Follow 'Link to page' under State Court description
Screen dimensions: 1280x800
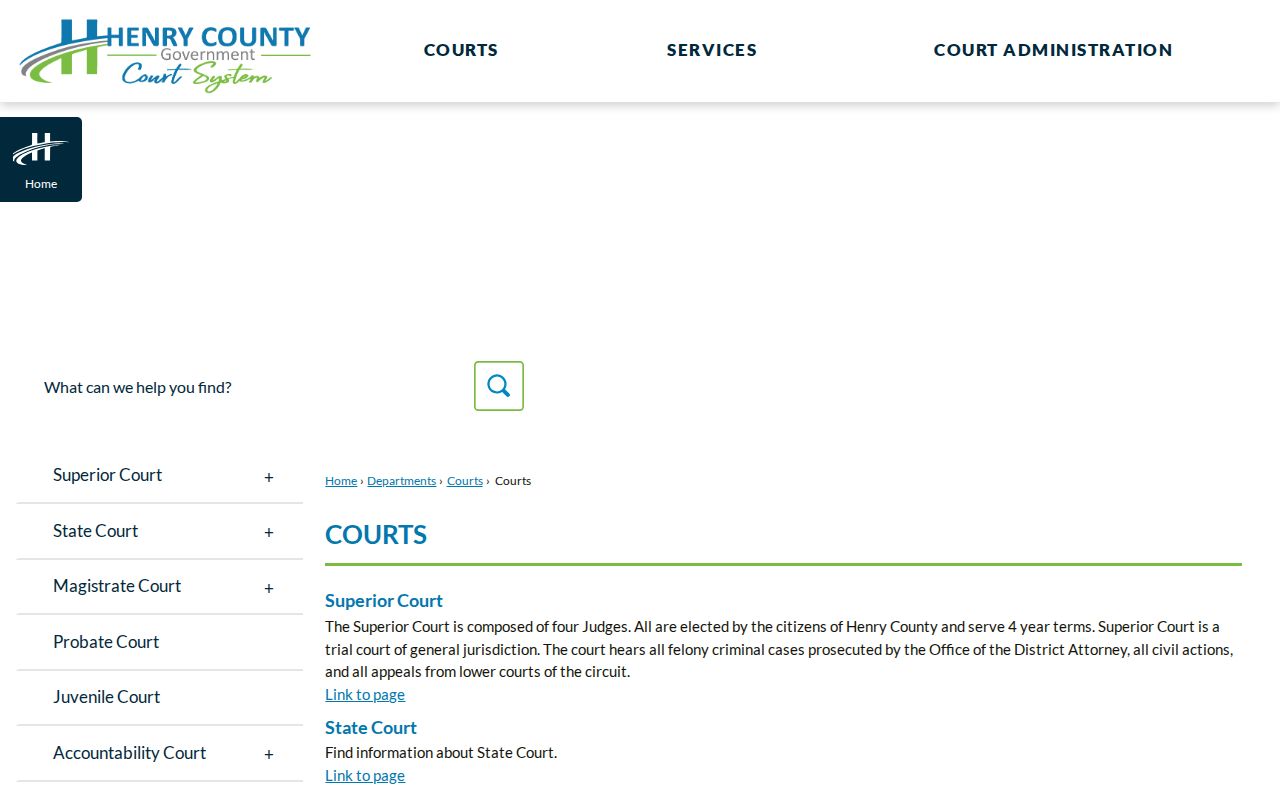(365, 776)
